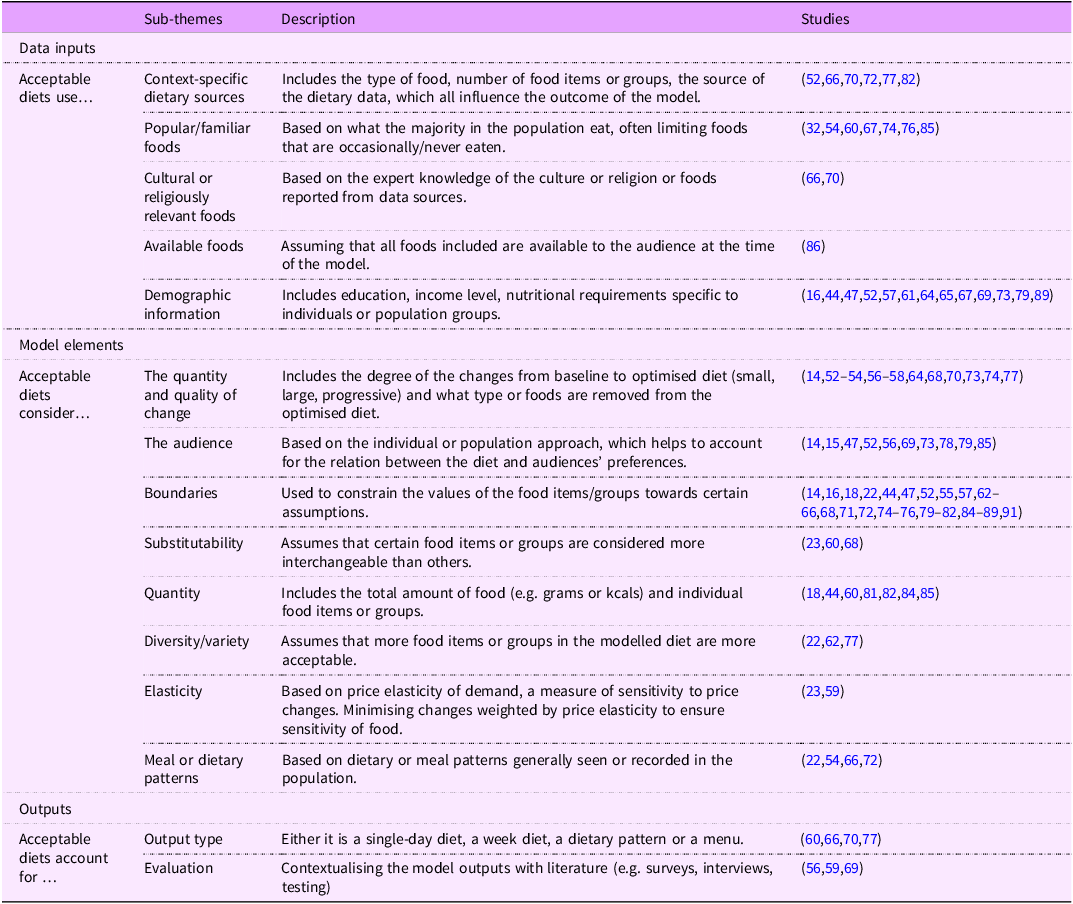1073x904 pixels.
Task: Click reference 23 in Elasticity row
Action: pos(813,692)
